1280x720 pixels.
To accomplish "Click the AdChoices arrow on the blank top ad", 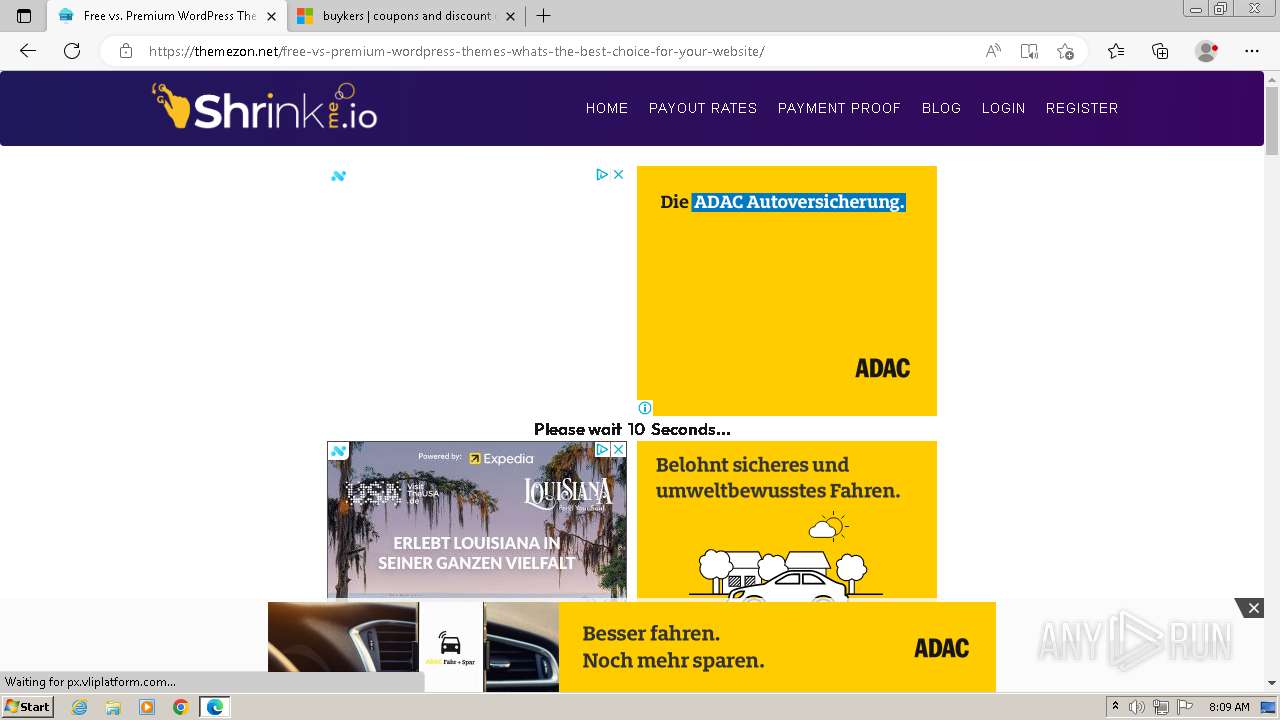I will click(x=602, y=174).
